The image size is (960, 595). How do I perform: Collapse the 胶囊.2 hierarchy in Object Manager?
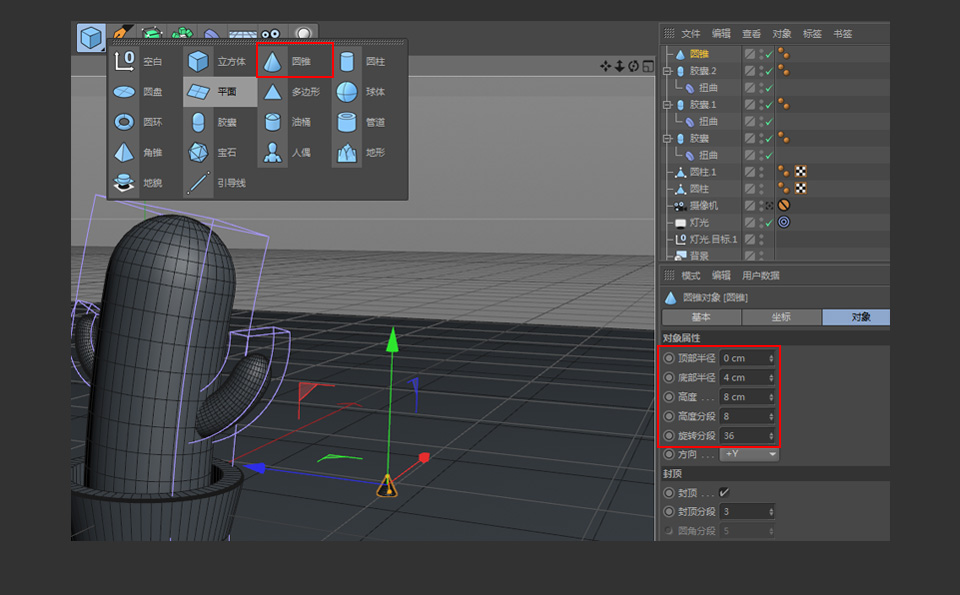(x=667, y=70)
